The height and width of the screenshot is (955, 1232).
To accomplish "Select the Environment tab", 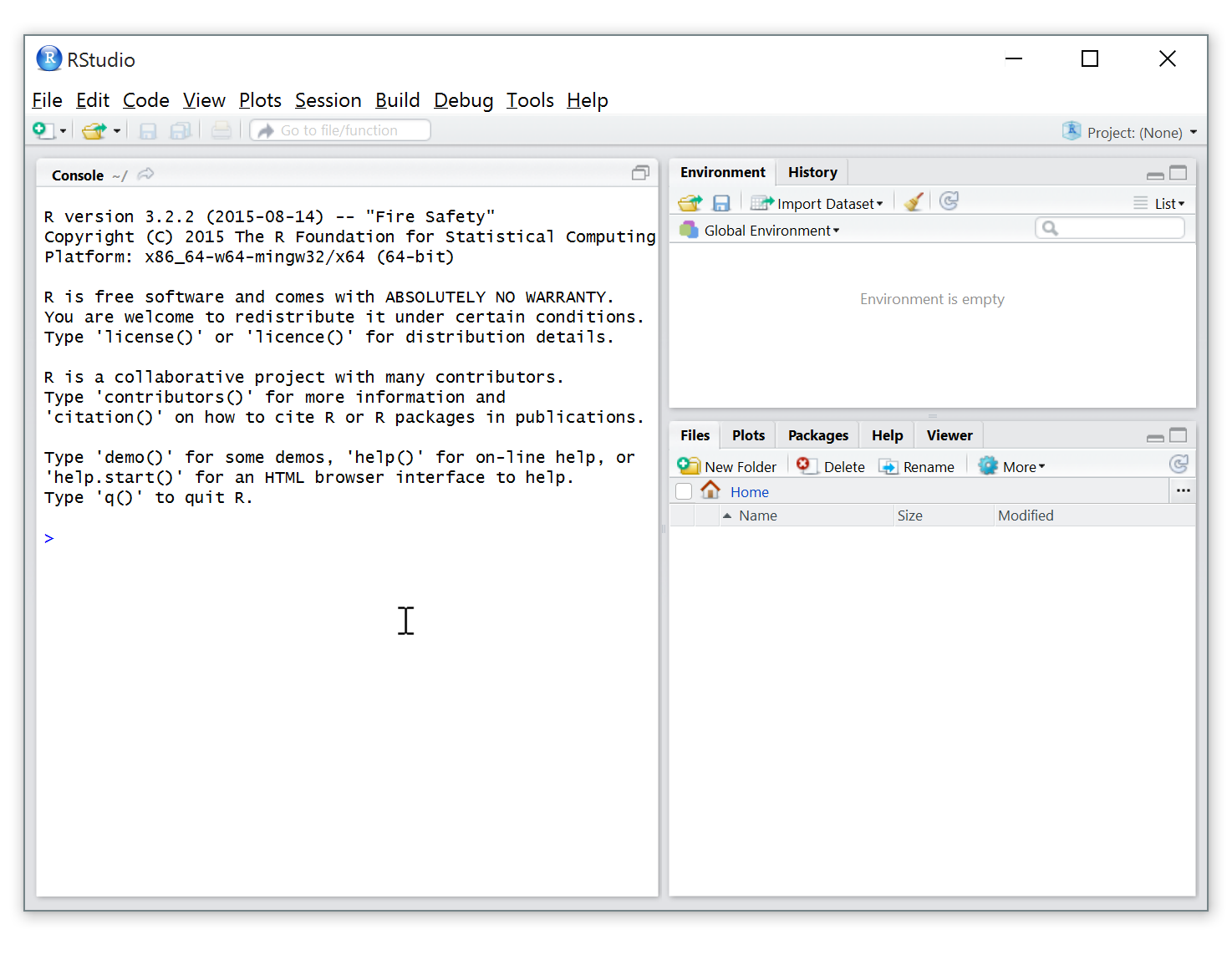I will (x=723, y=172).
